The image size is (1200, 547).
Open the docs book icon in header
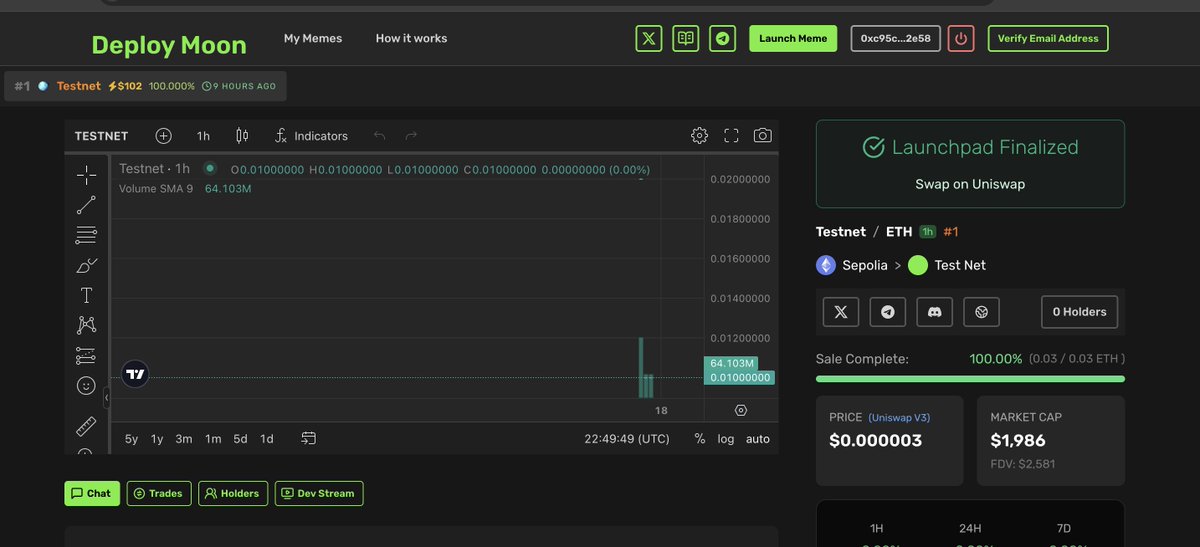[686, 39]
